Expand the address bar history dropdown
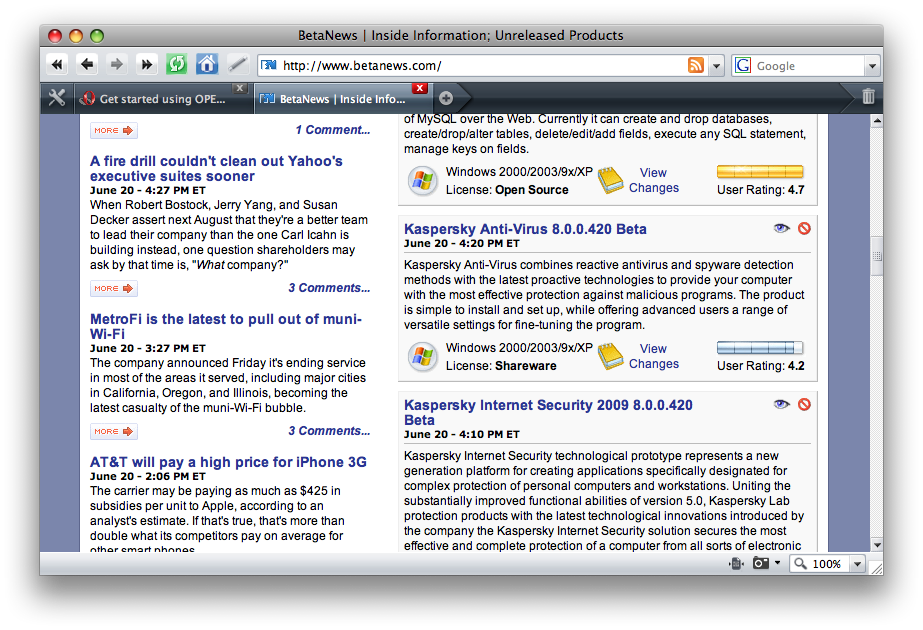The width and height of the screenshot is (923, 630). (716, 66)
